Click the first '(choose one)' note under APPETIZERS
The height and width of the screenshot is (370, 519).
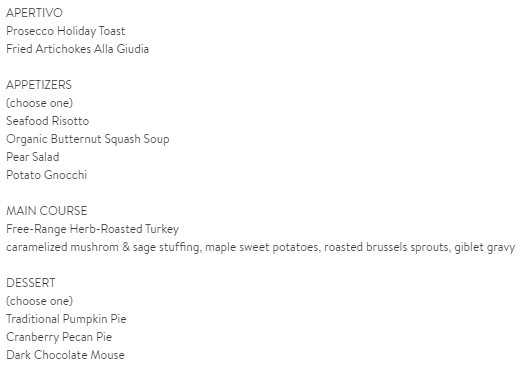39,103
